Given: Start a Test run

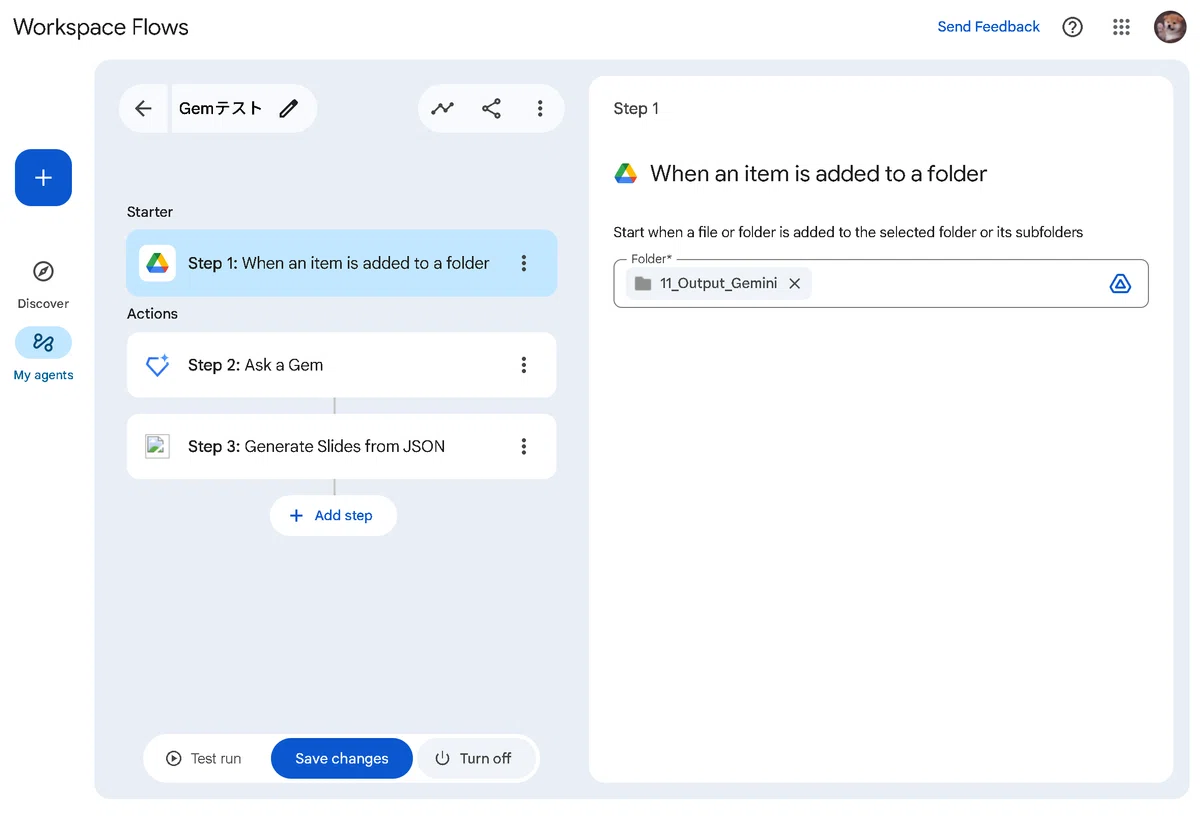Looking at the screenshot, I should (x=205, y=758).
